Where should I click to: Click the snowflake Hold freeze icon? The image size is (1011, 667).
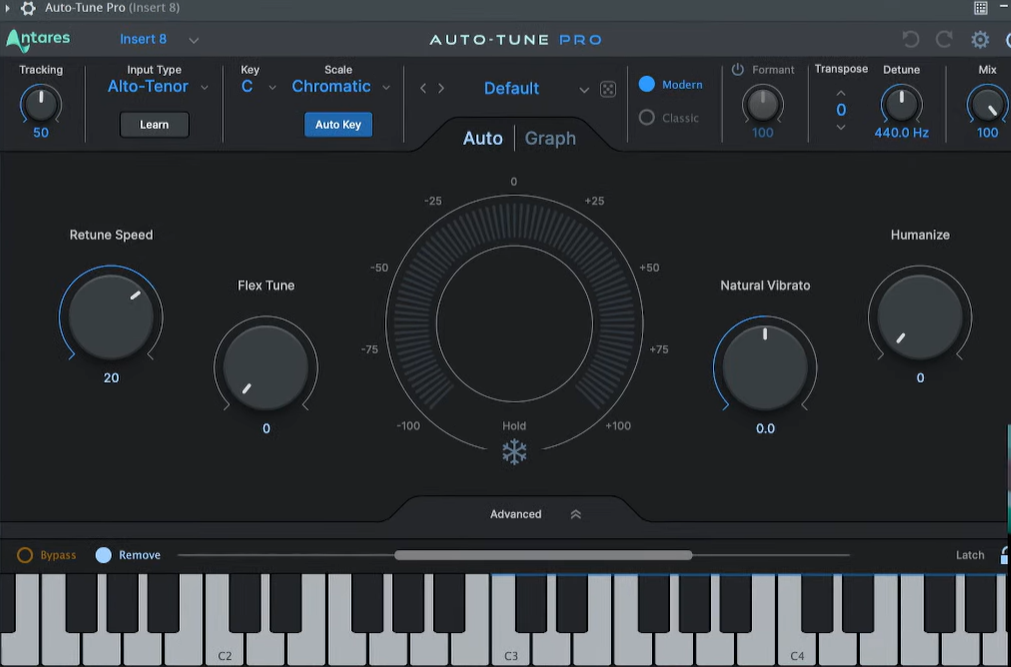click(x=514, y=452)
